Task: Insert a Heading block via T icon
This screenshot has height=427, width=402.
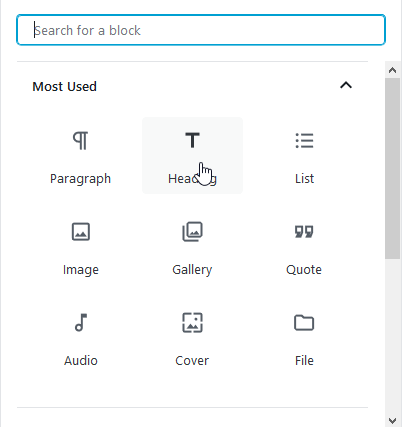Action: click(192, 140)
